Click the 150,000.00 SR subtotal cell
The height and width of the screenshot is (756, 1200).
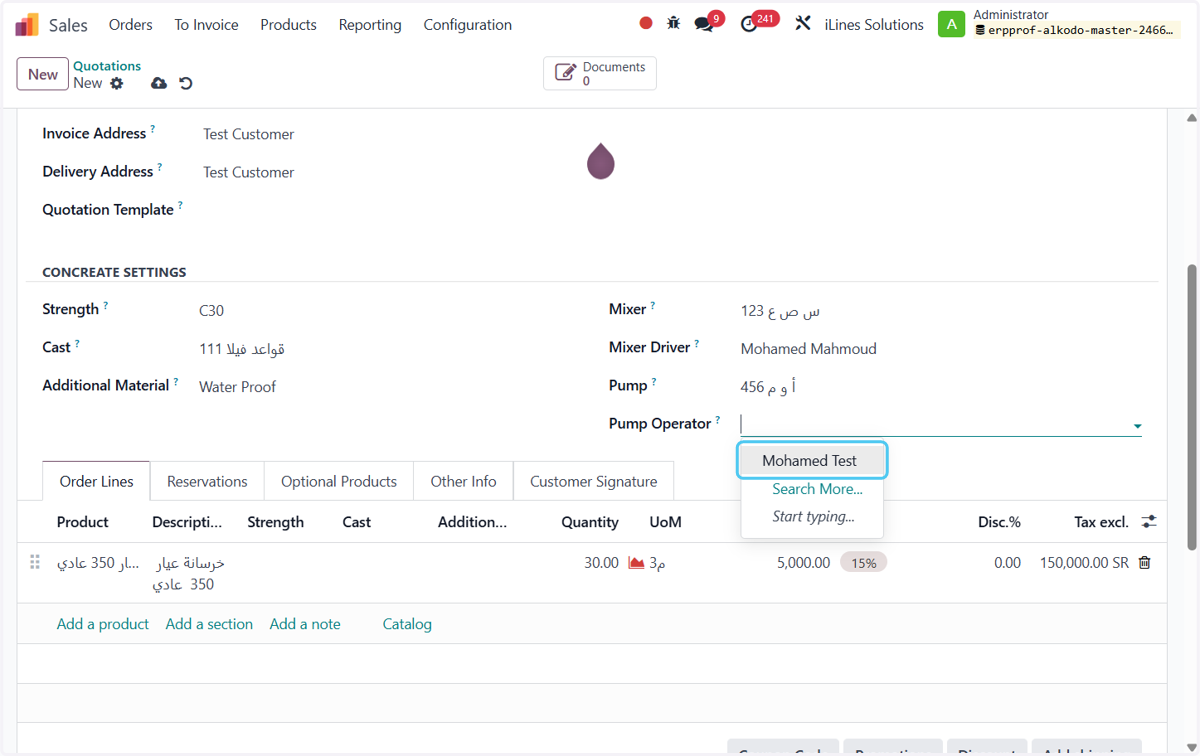pos(1083,563)
